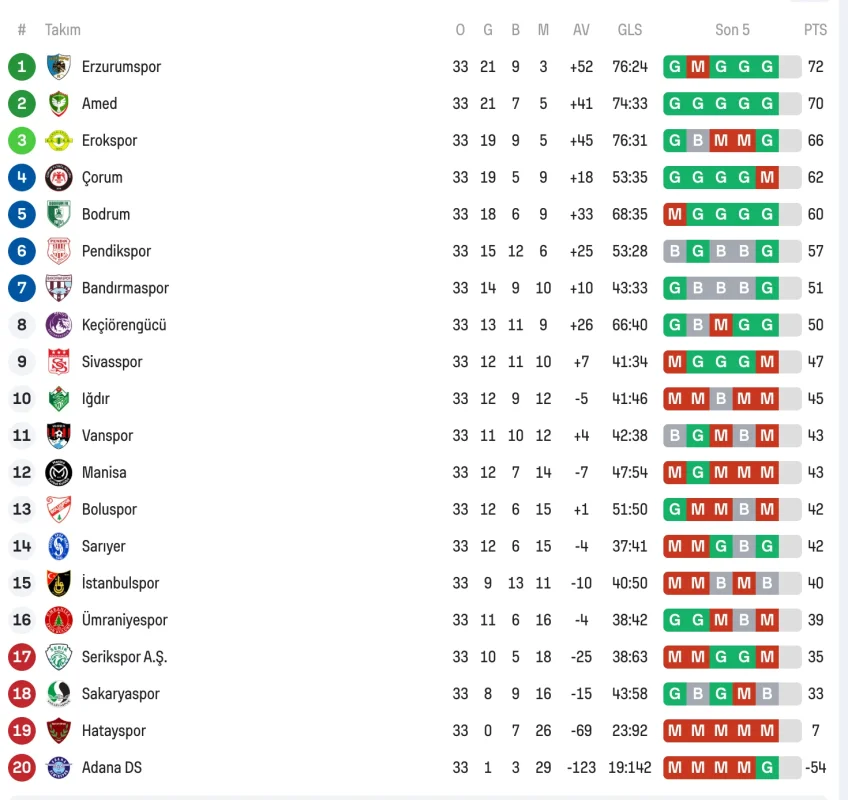848x800 pixels.
Task: Click the Sivasspor team logo
Action: [x=59, y=362]
